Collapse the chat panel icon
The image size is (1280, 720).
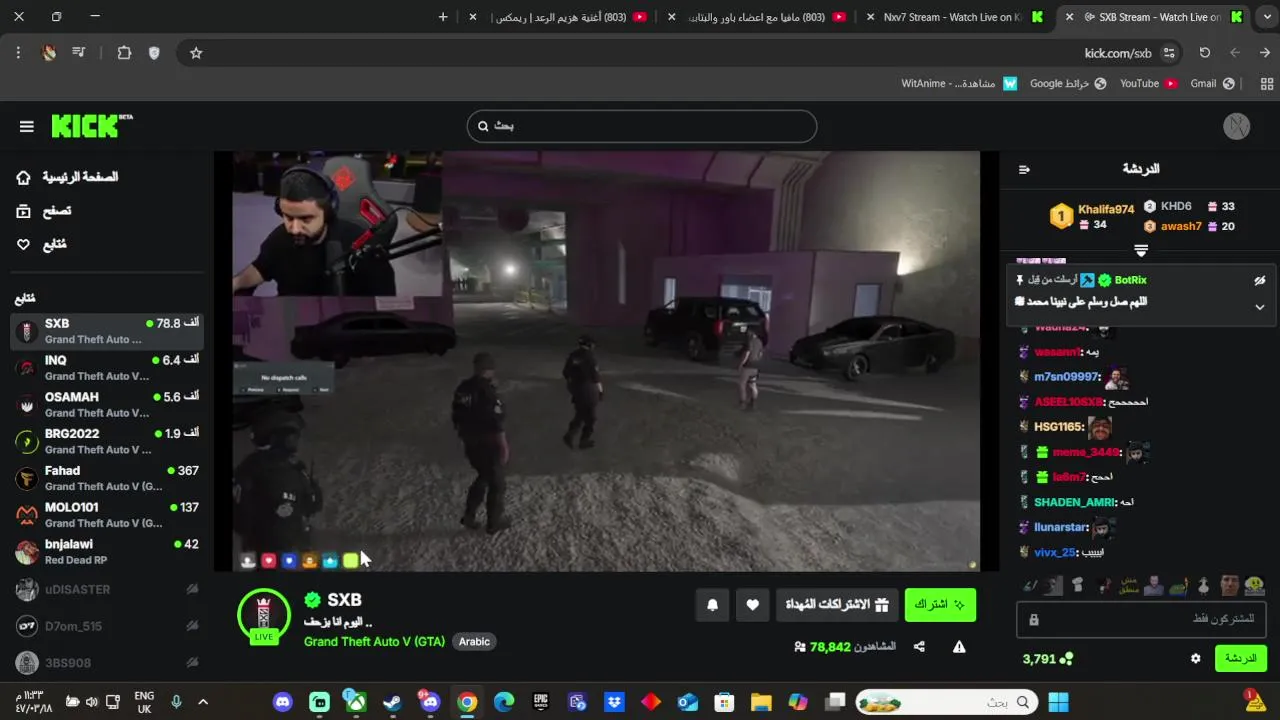(1024, 169)
